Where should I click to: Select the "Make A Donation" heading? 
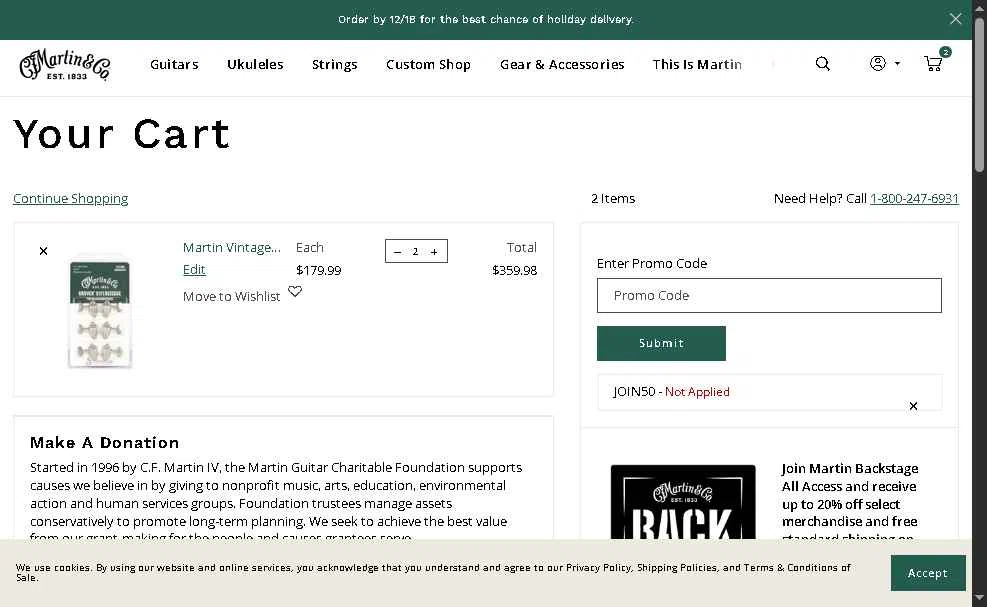click(104, 443)
